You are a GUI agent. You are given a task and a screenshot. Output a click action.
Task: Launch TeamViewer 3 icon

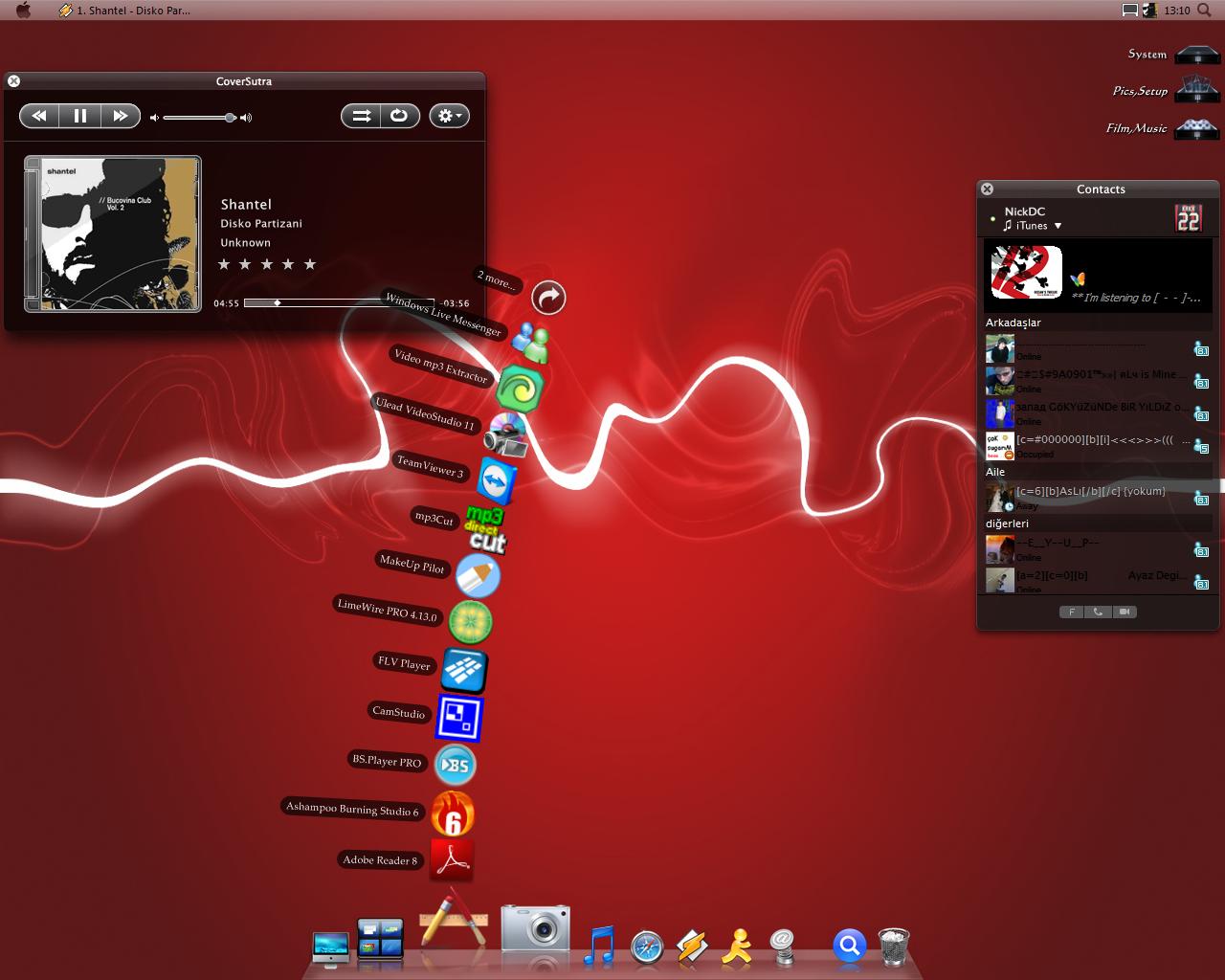pos(497,479)
